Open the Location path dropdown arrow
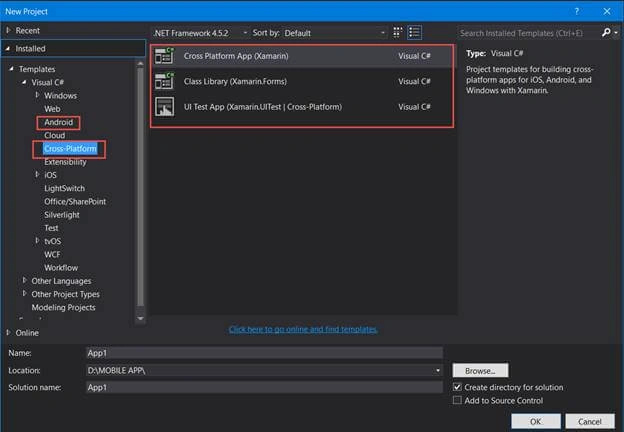Screen dimensions: 624x432 (x=438, y=370)
